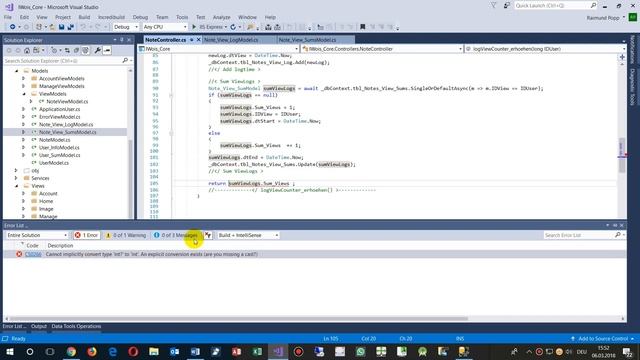Screen dimensions: 640x360
Task: Click the browser refresh icon in toolbar
Action: 233,27
